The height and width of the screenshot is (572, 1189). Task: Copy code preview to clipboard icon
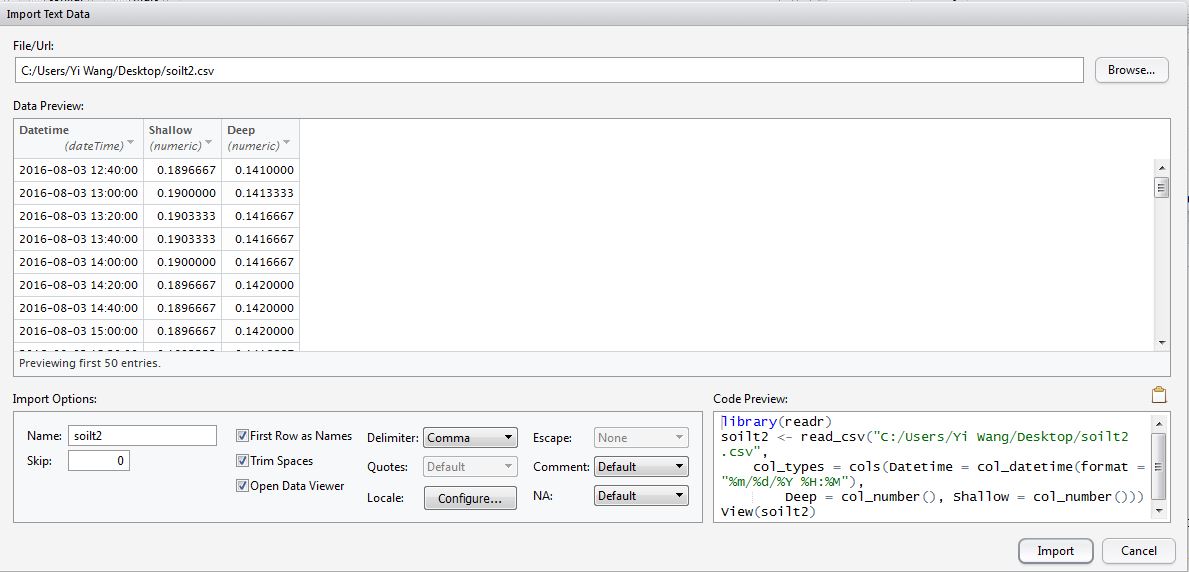(1158, 395)
